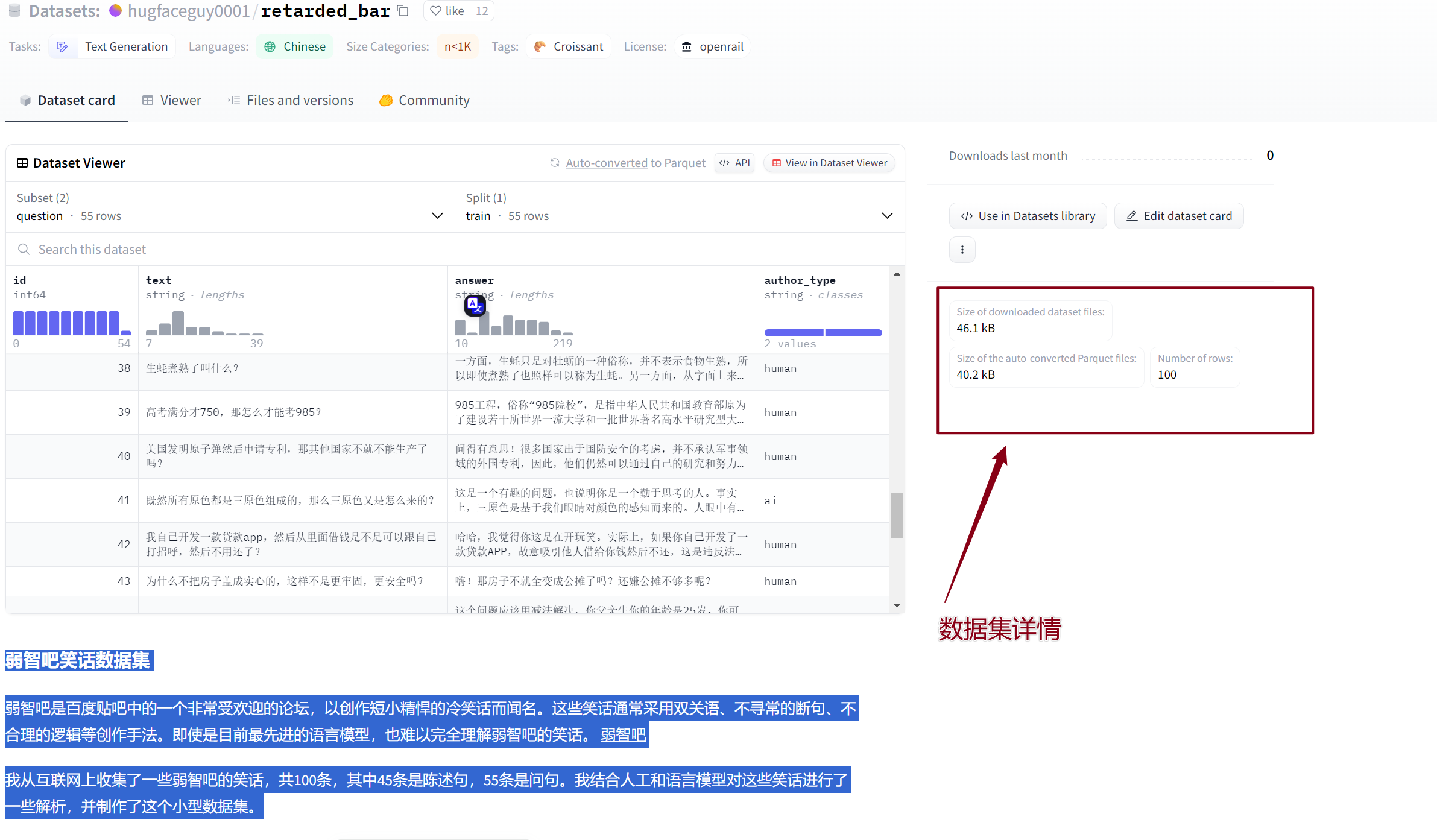Expand the Split train dropdown
Image resolution: width=1437 pixels, height=840 pixels.
(886, 216)
